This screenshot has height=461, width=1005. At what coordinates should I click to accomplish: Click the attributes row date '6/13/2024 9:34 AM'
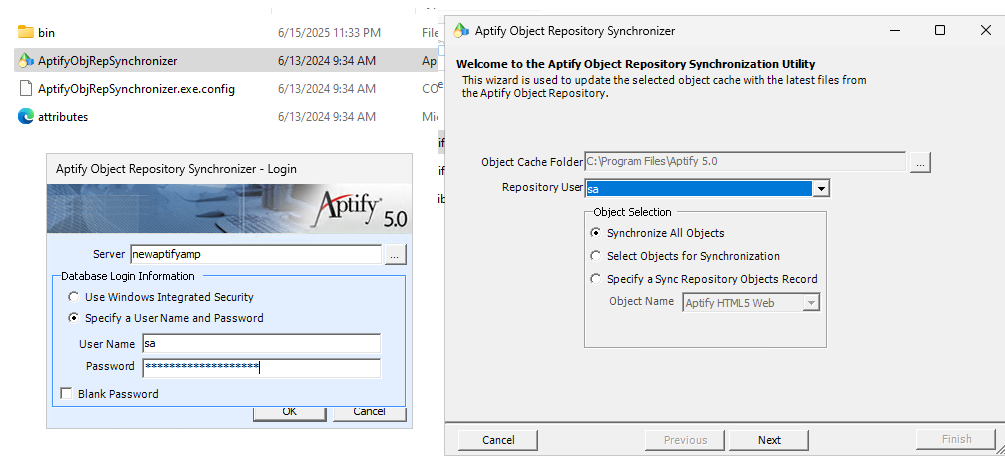[327, 117]
